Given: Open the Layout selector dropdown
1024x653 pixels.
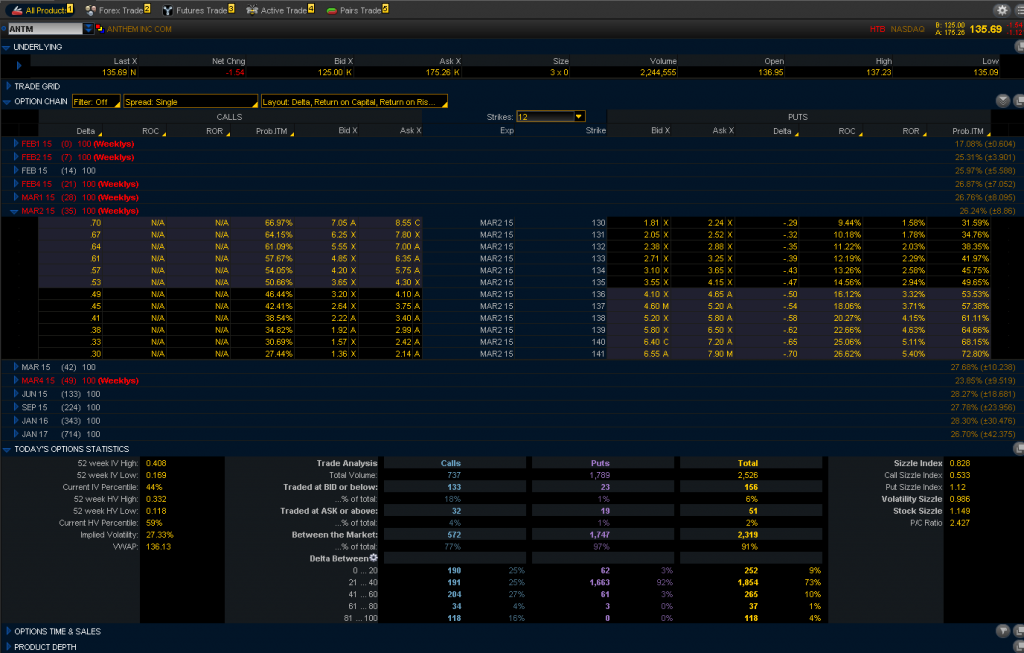Looking at the screenshot, I should 354,102.
